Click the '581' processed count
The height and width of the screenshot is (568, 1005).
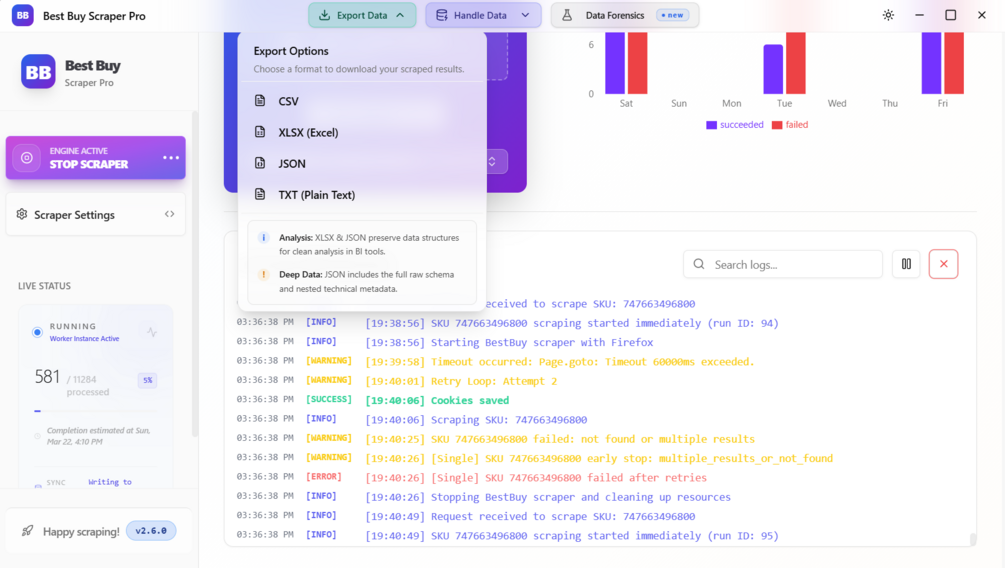[47, 376]
